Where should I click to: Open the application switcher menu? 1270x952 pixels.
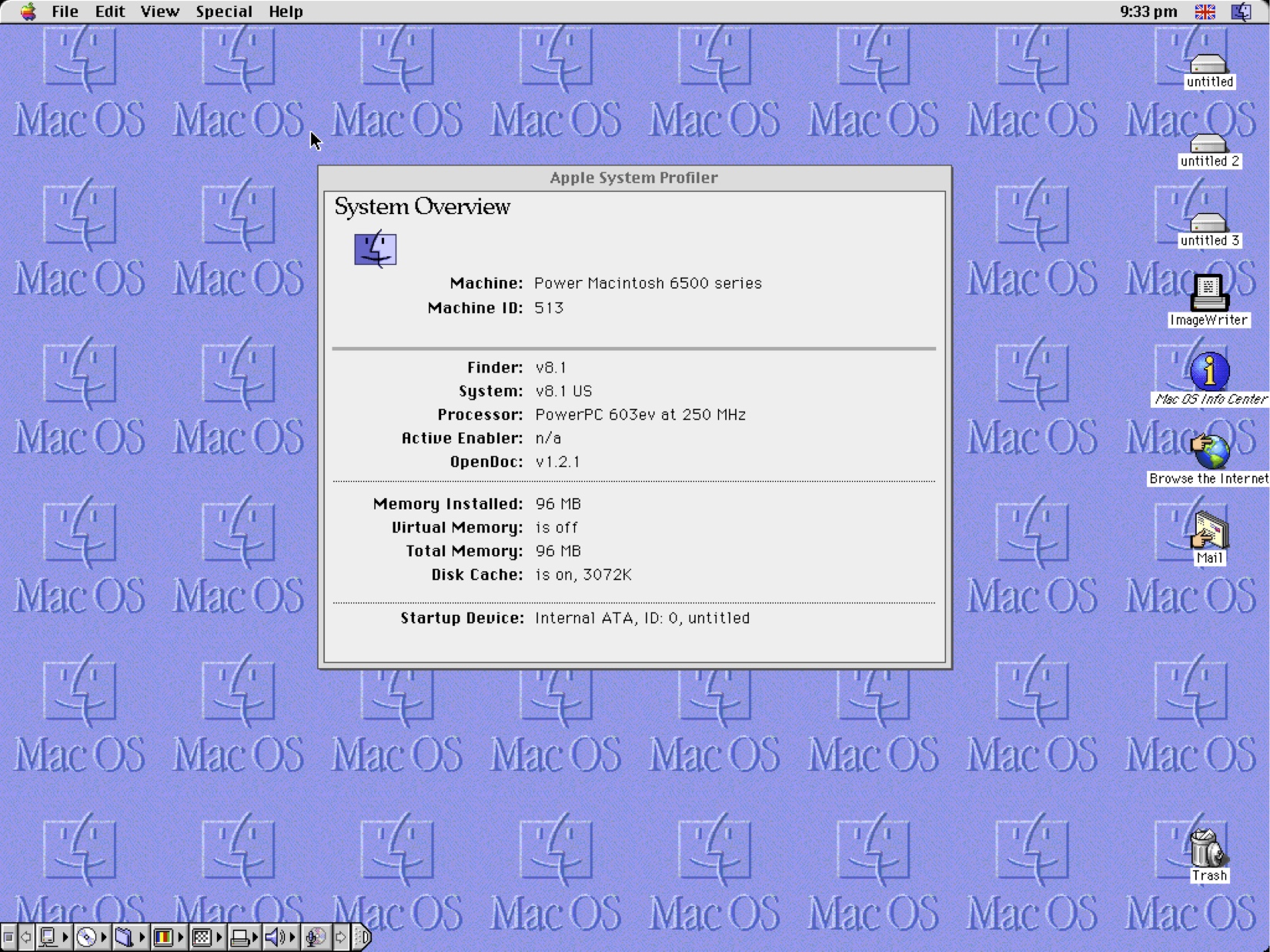[1242, 12]
